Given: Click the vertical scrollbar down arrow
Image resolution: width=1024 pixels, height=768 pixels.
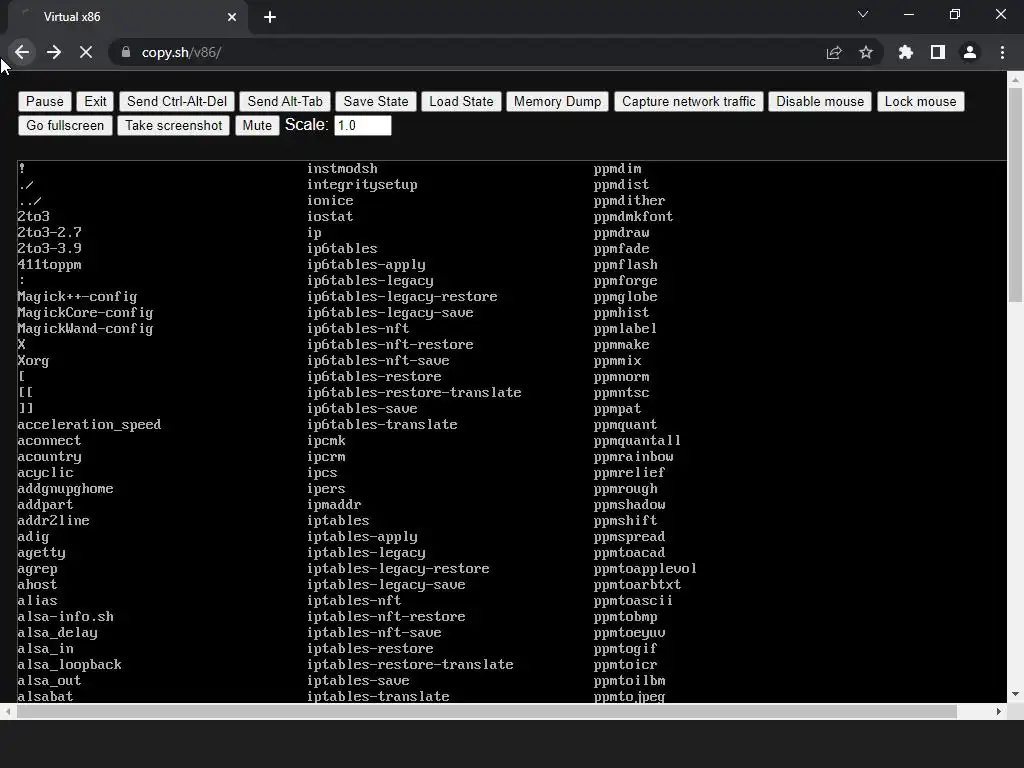Looking at the screenshot, I should [x=1015, y=694].
